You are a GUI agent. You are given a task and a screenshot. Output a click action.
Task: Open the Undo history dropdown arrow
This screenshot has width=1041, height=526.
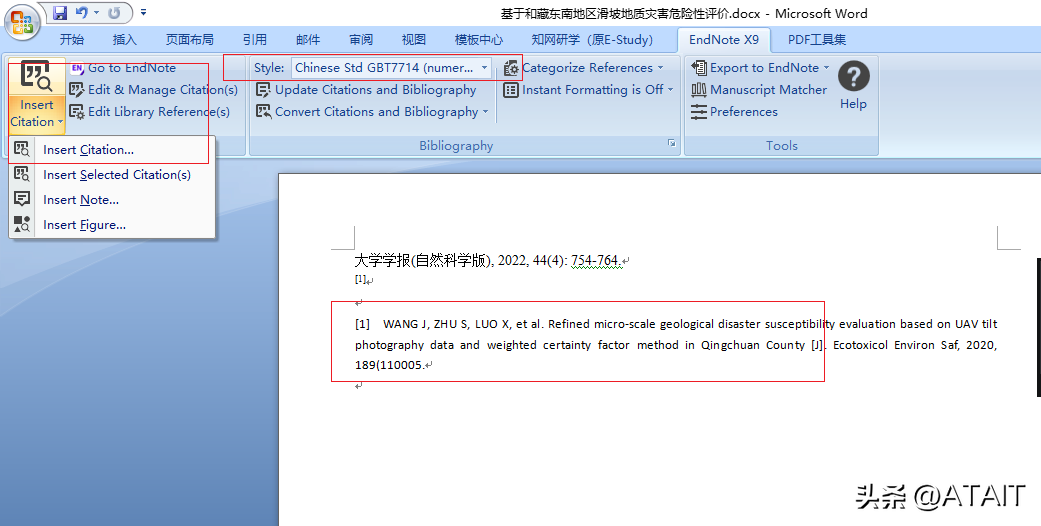coord(97,13)
